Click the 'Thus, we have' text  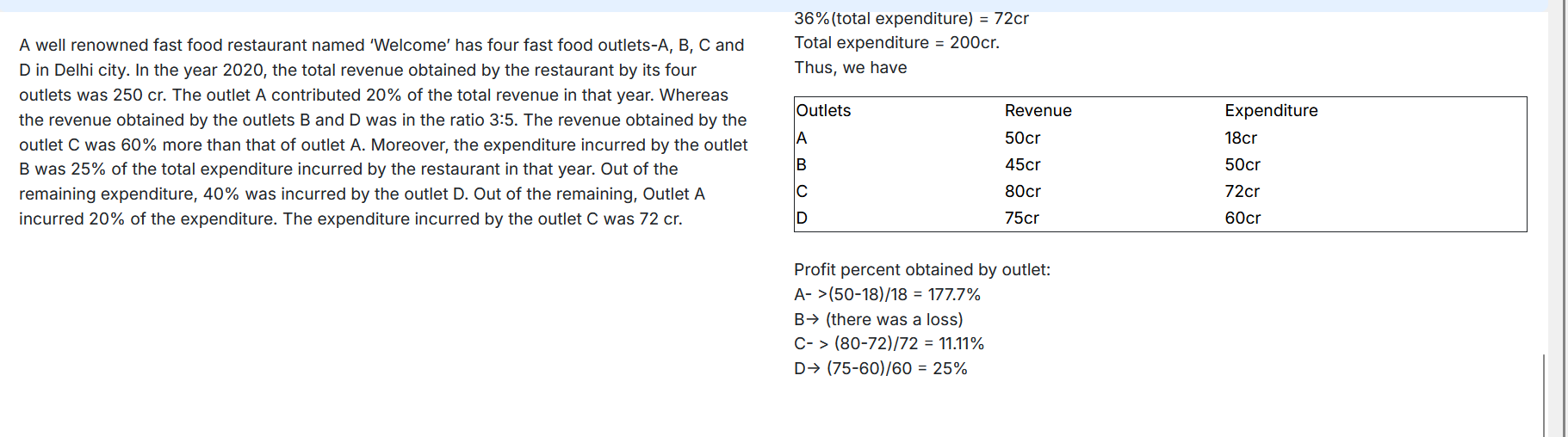point(850,68)
